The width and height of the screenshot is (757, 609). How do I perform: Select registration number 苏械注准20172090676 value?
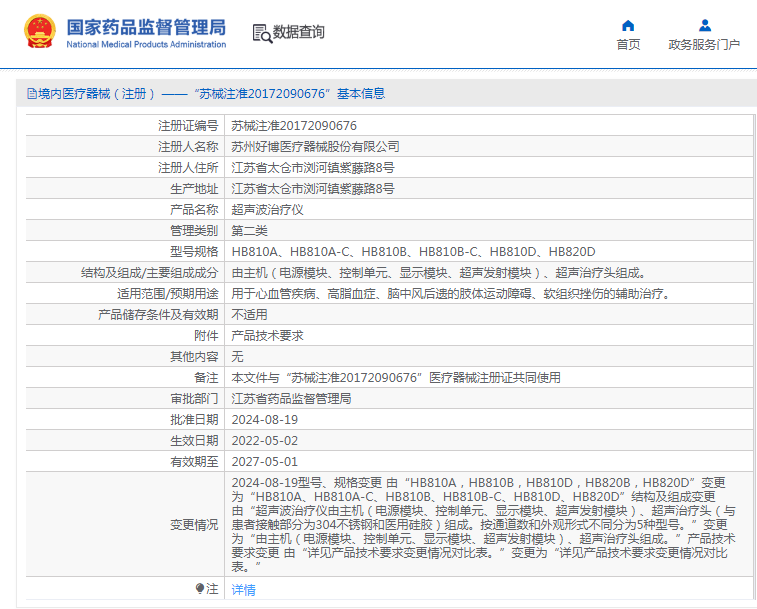click(x=294, y=126)
